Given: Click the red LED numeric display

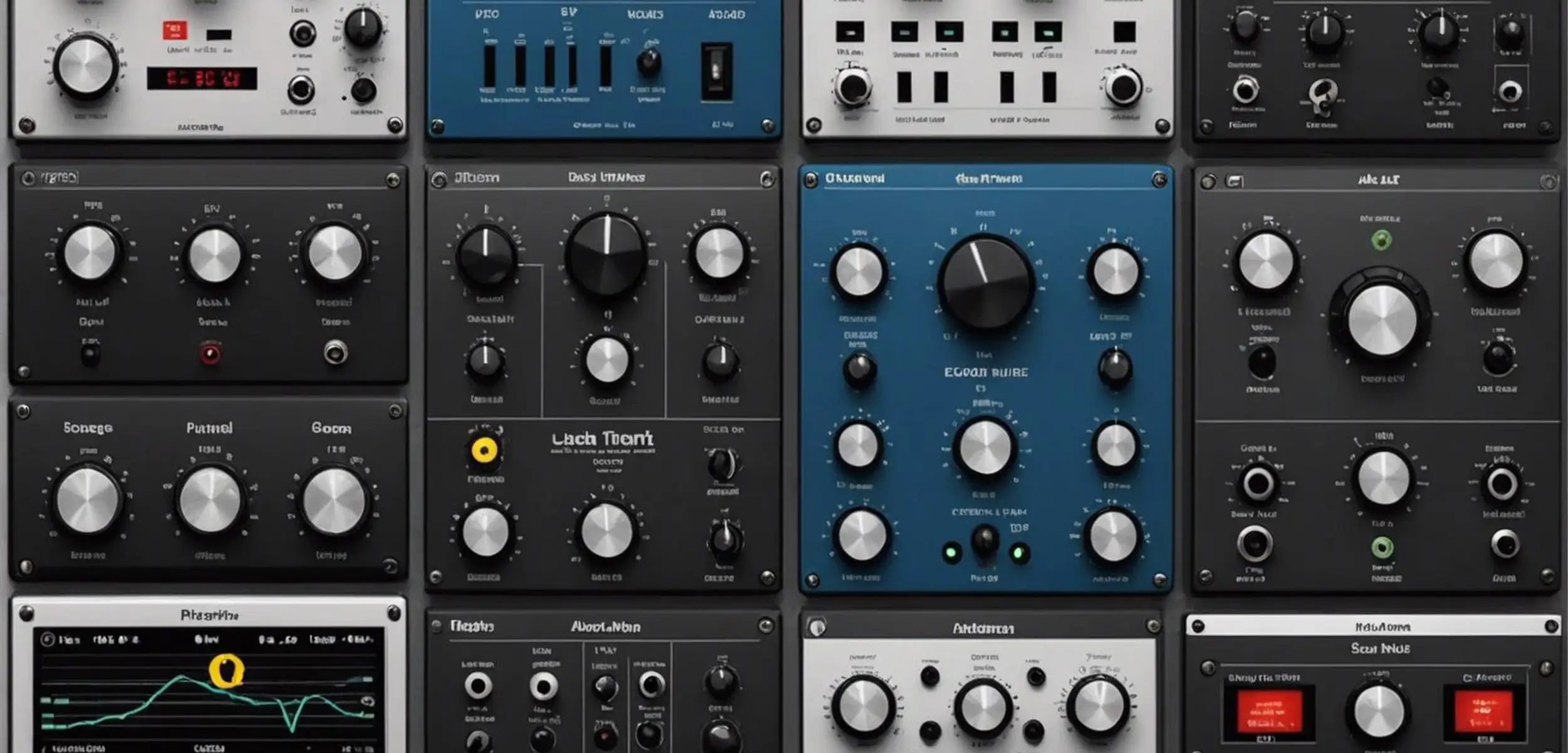Looking at the screenshot, I should (202, 78).
